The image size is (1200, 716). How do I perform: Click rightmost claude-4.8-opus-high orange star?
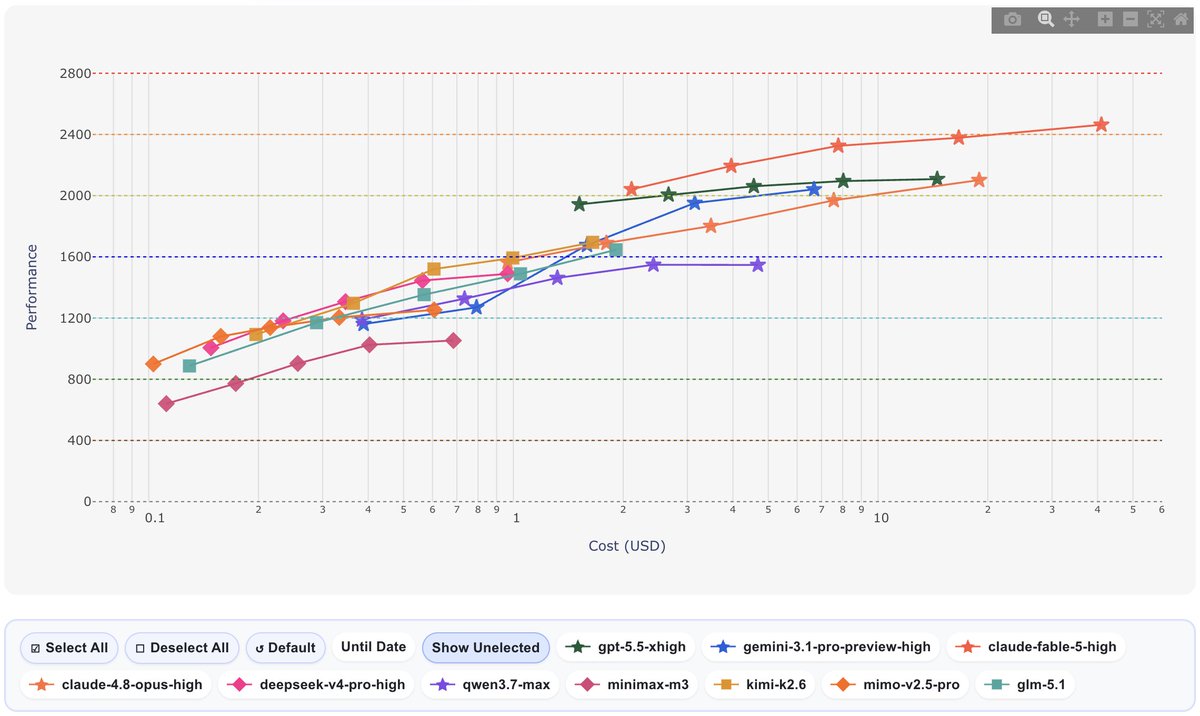tap(979, 179)
